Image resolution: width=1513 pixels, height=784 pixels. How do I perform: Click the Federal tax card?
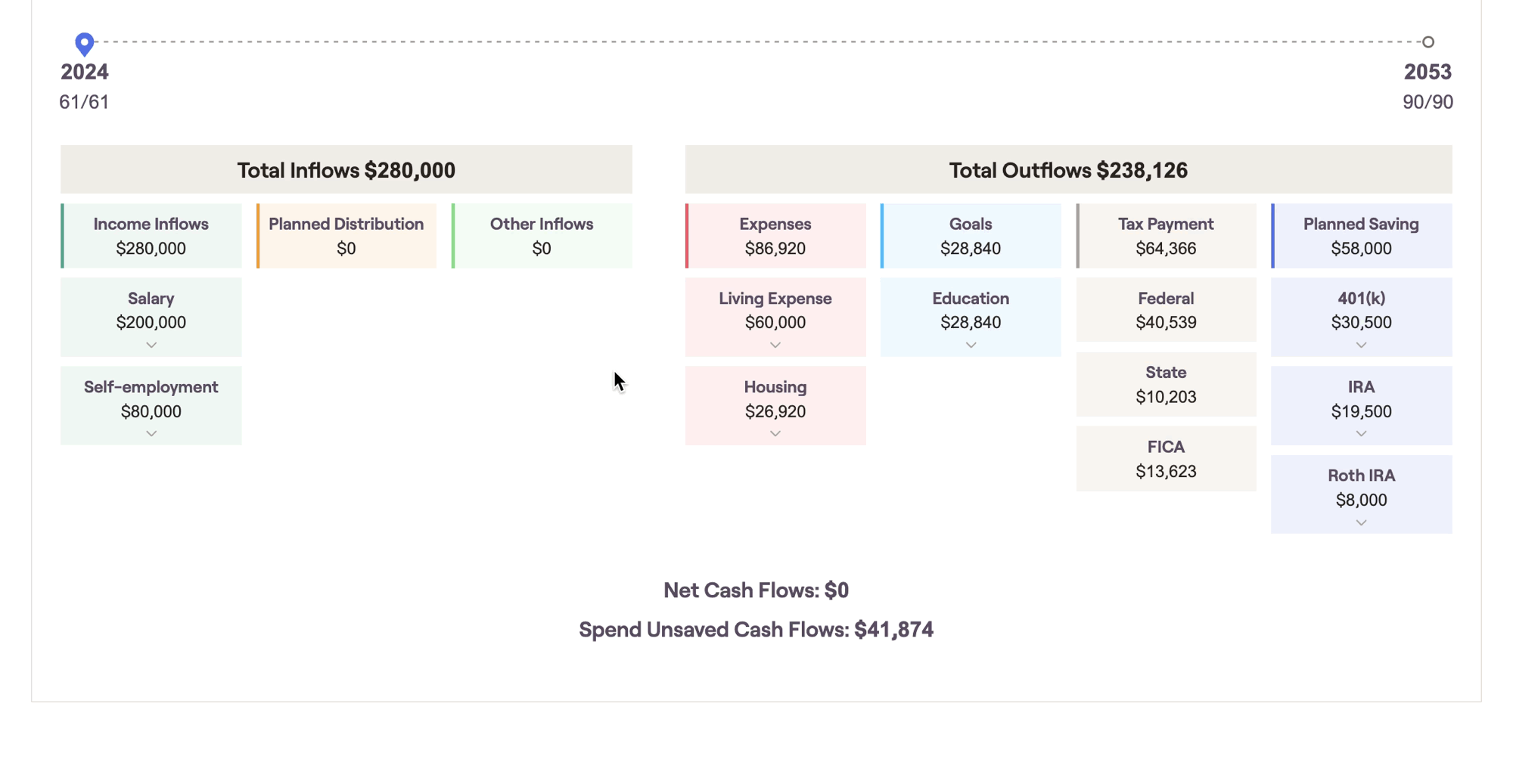click(x=1166, y=310)
